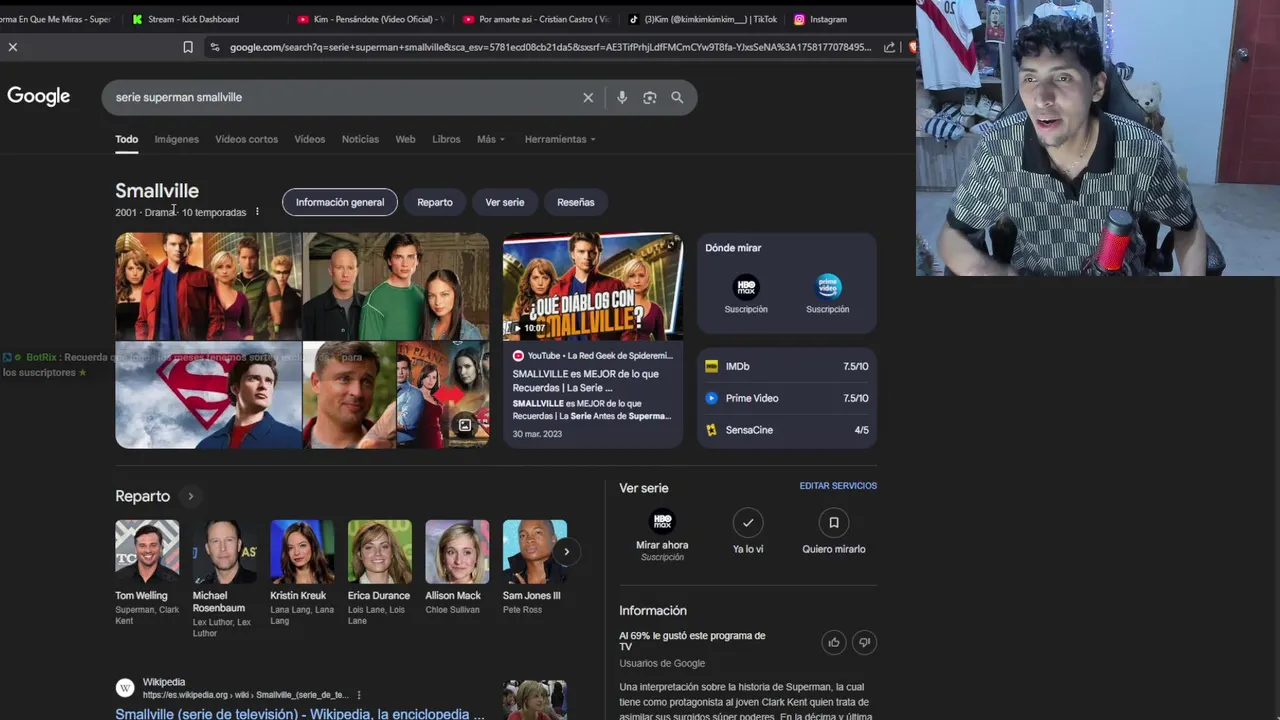Image resolution: width=1280 pixels, height=720 pixels.
Task: Switch to the Libros tab
Action: [446, 139]
